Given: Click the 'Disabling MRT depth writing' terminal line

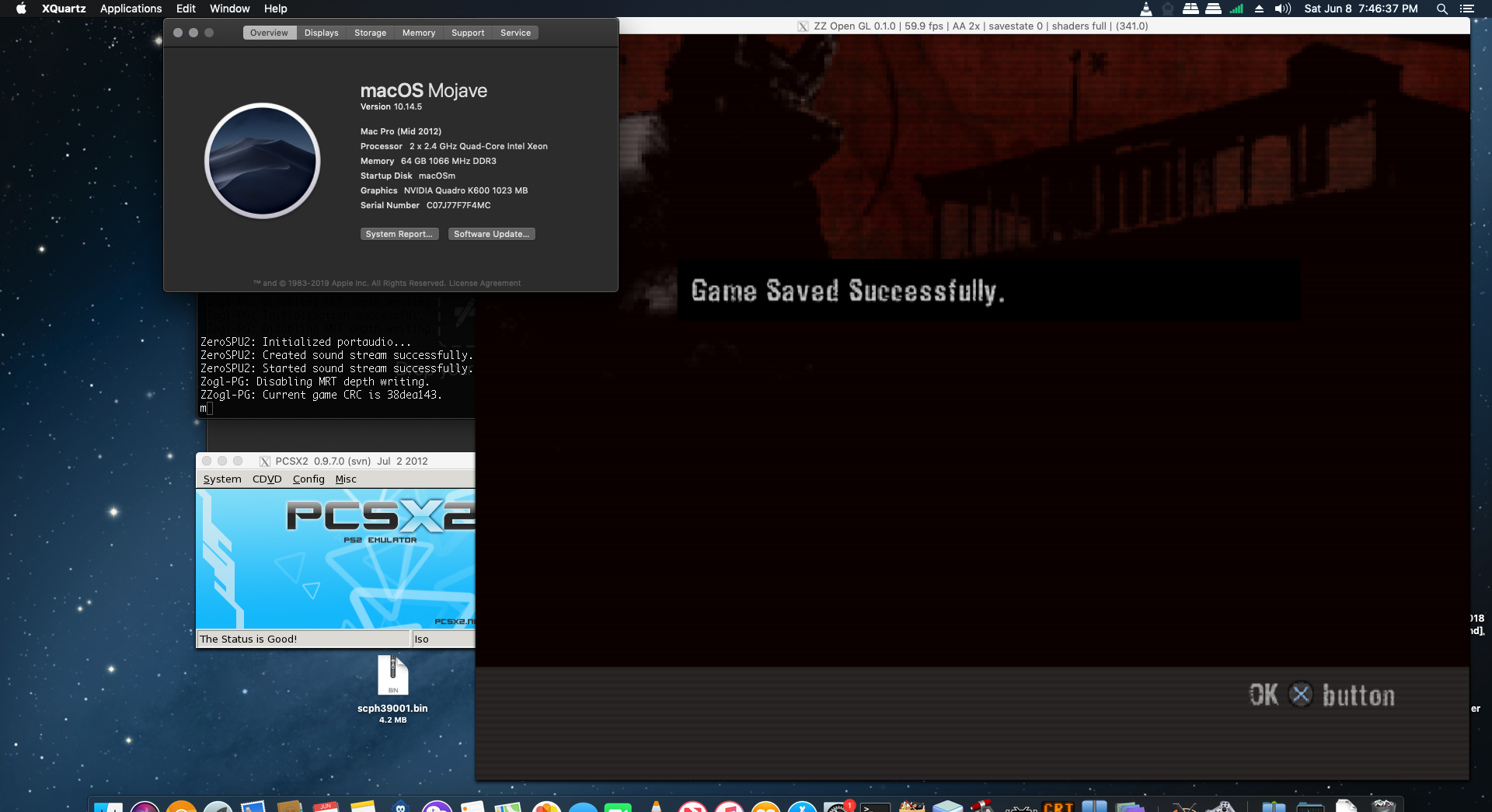Looking at the screenshot, I should click(315, 382).
